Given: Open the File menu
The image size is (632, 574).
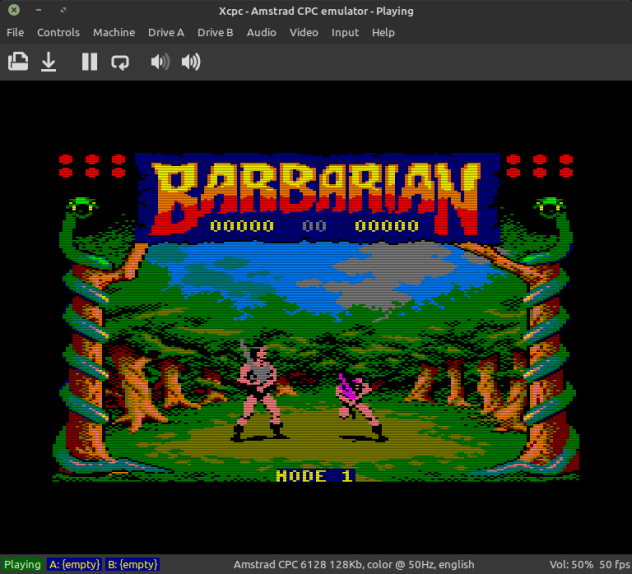Looking at the screenshot, I should 15,32.
